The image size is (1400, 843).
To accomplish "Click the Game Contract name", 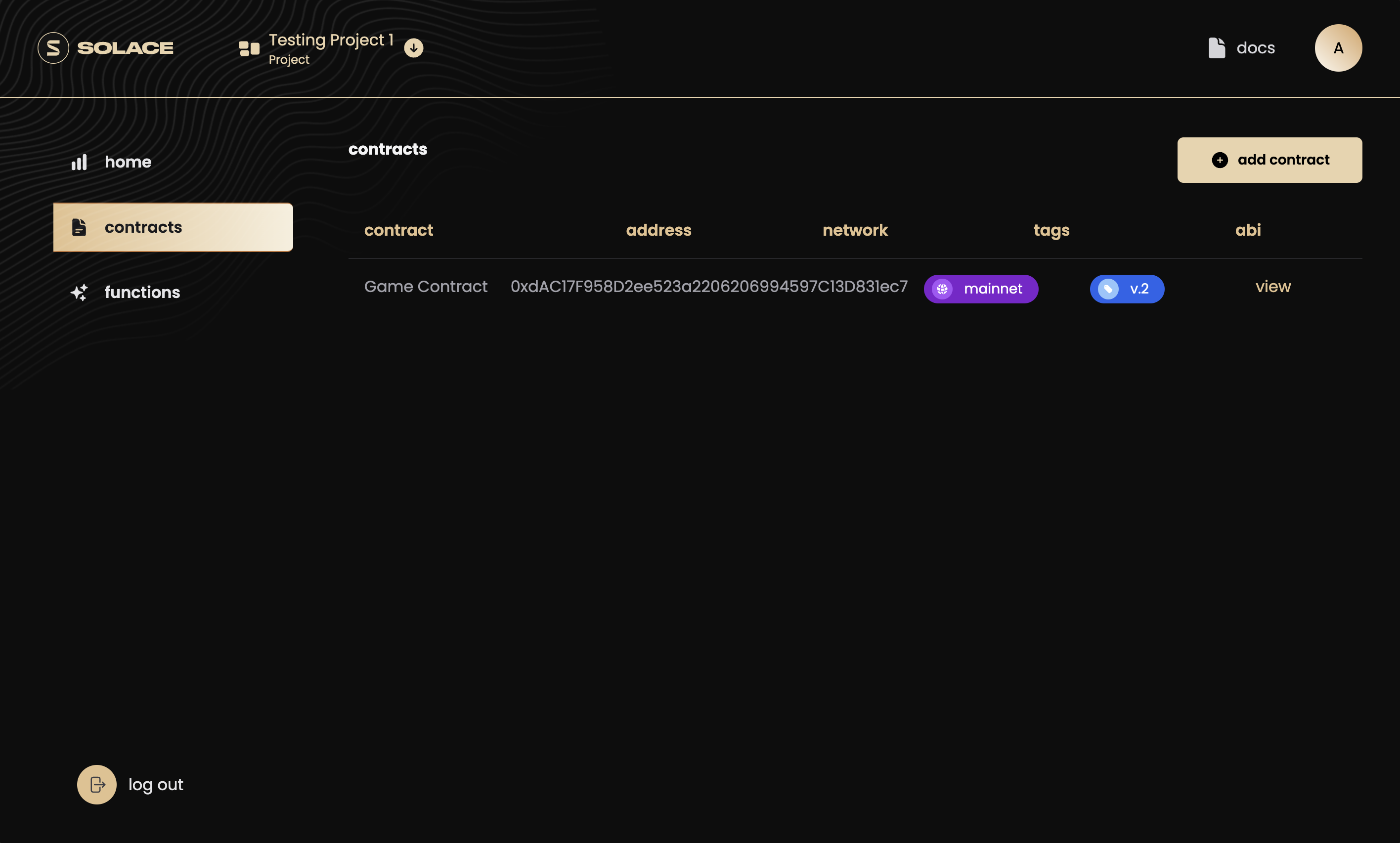I will (x=426, y=286).
